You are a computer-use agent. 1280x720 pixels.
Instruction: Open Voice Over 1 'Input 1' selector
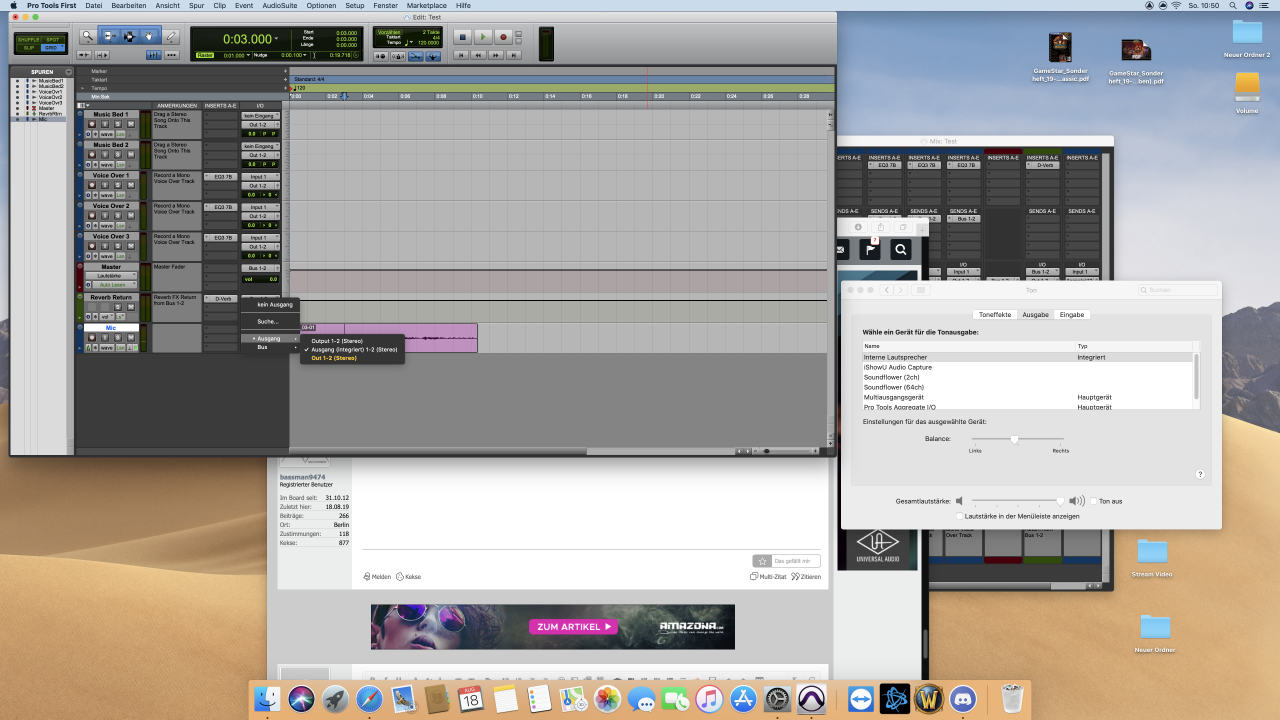[260, 177]
